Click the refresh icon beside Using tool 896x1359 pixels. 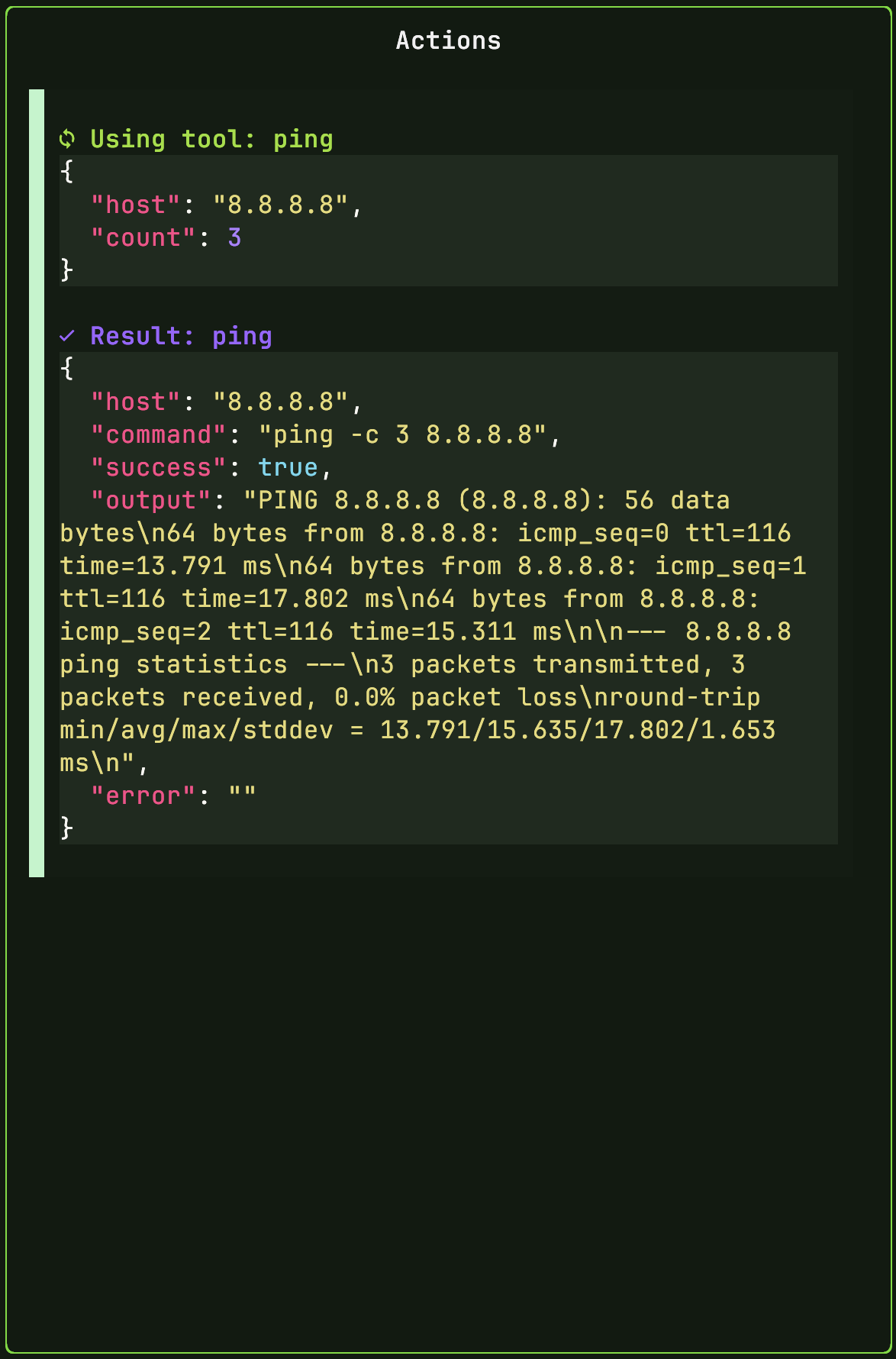[67, 139]
